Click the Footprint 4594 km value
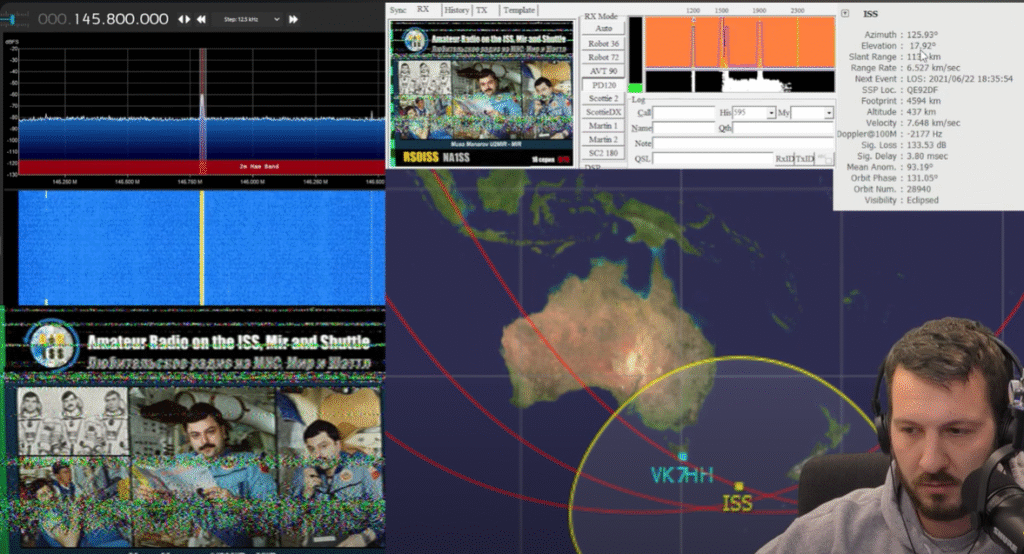Screen dimensions: 1024x554 coord(923,101)
